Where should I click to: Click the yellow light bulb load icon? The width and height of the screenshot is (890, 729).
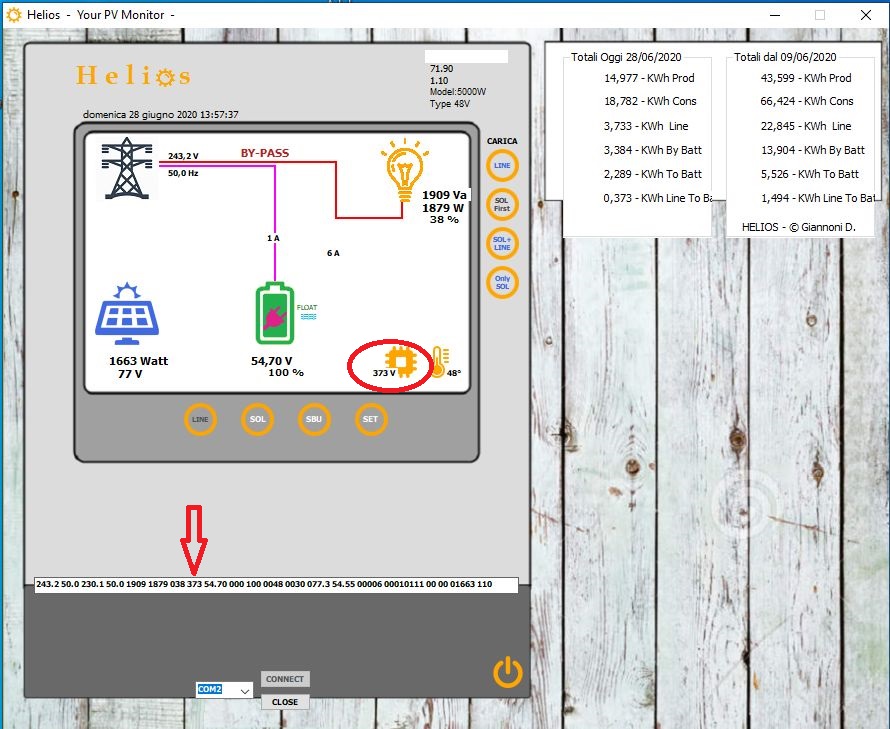[x=404, y=170]
